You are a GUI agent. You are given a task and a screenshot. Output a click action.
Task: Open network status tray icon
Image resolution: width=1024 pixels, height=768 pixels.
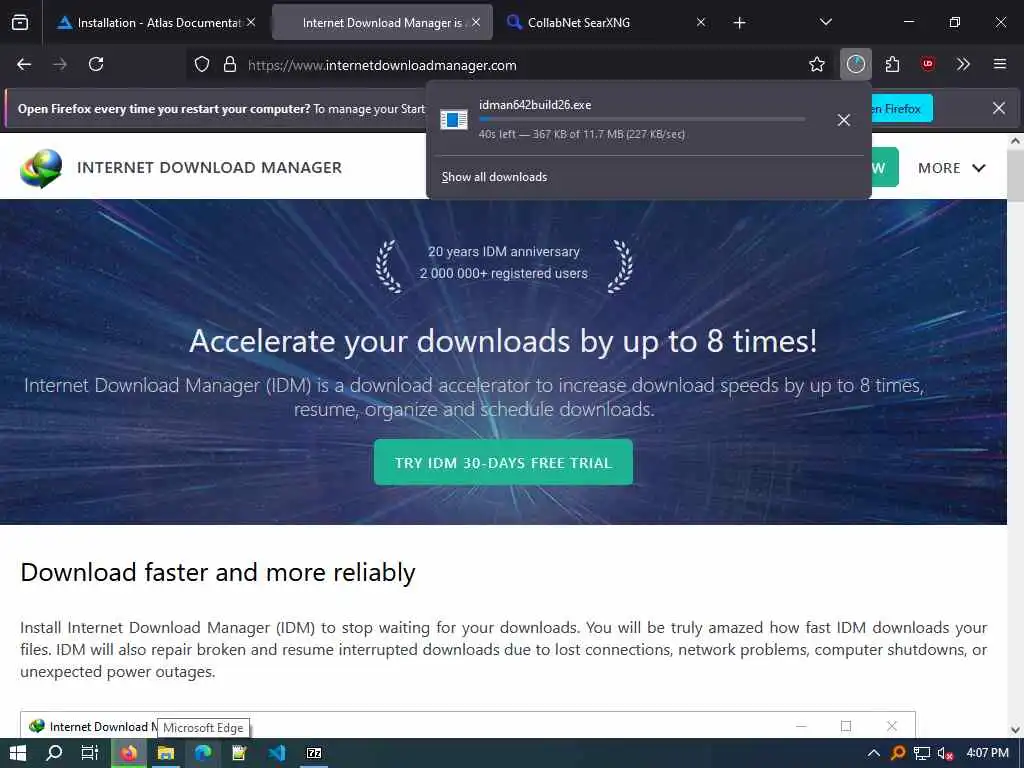[921, 753]
